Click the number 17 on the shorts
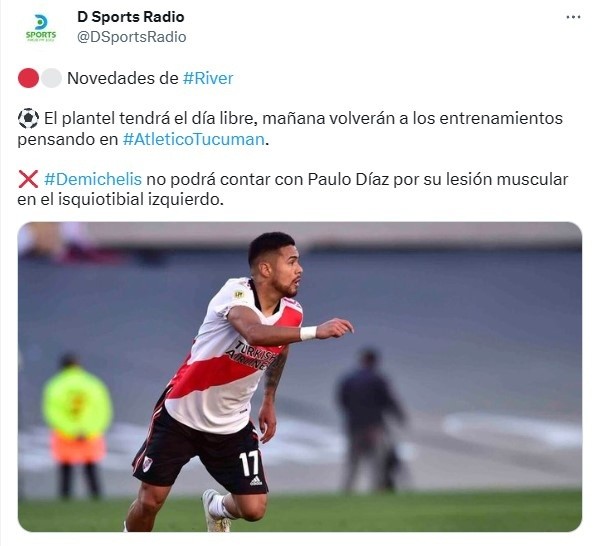Viewport: 599px width, 546px height. point(249,463)
